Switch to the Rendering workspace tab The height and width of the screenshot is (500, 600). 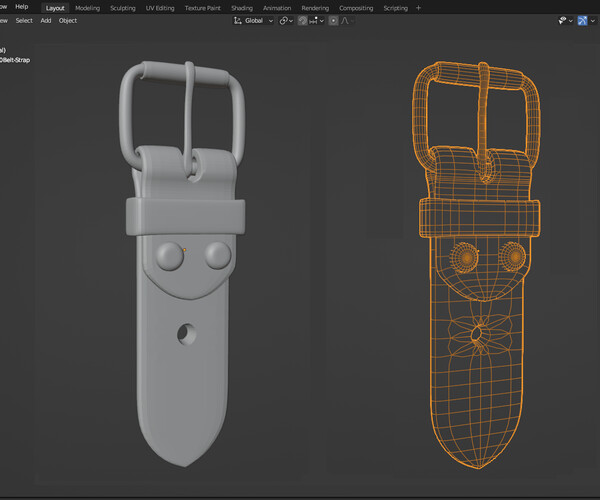tap(315, 8)
